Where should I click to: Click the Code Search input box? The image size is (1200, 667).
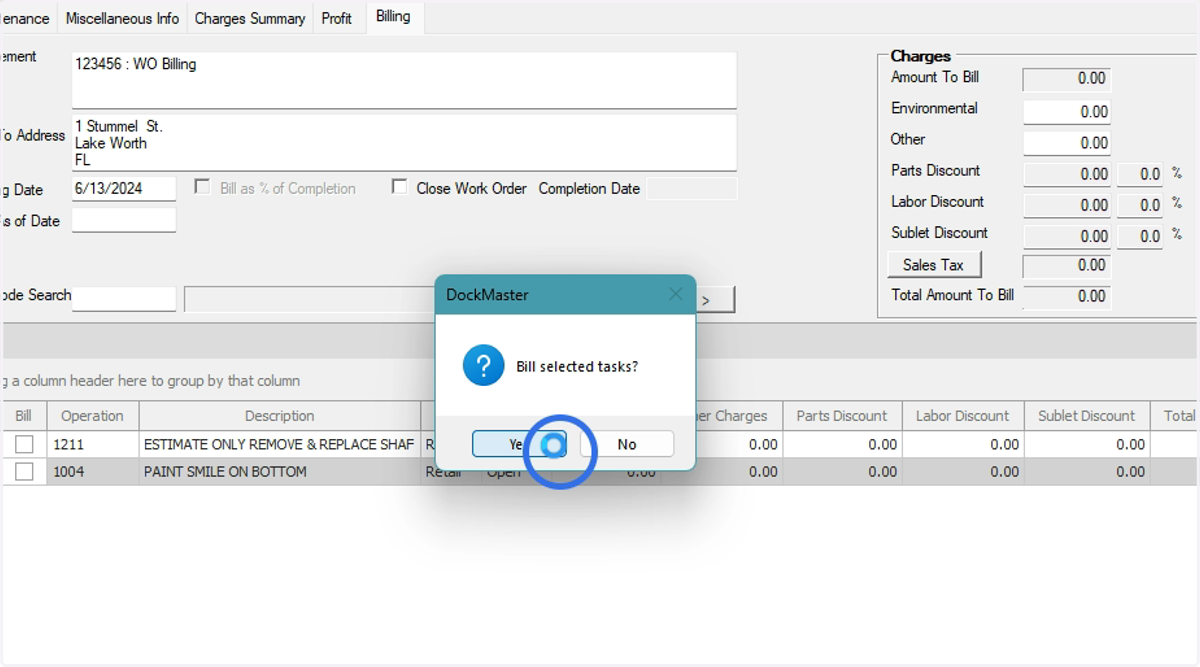(124, 298)
